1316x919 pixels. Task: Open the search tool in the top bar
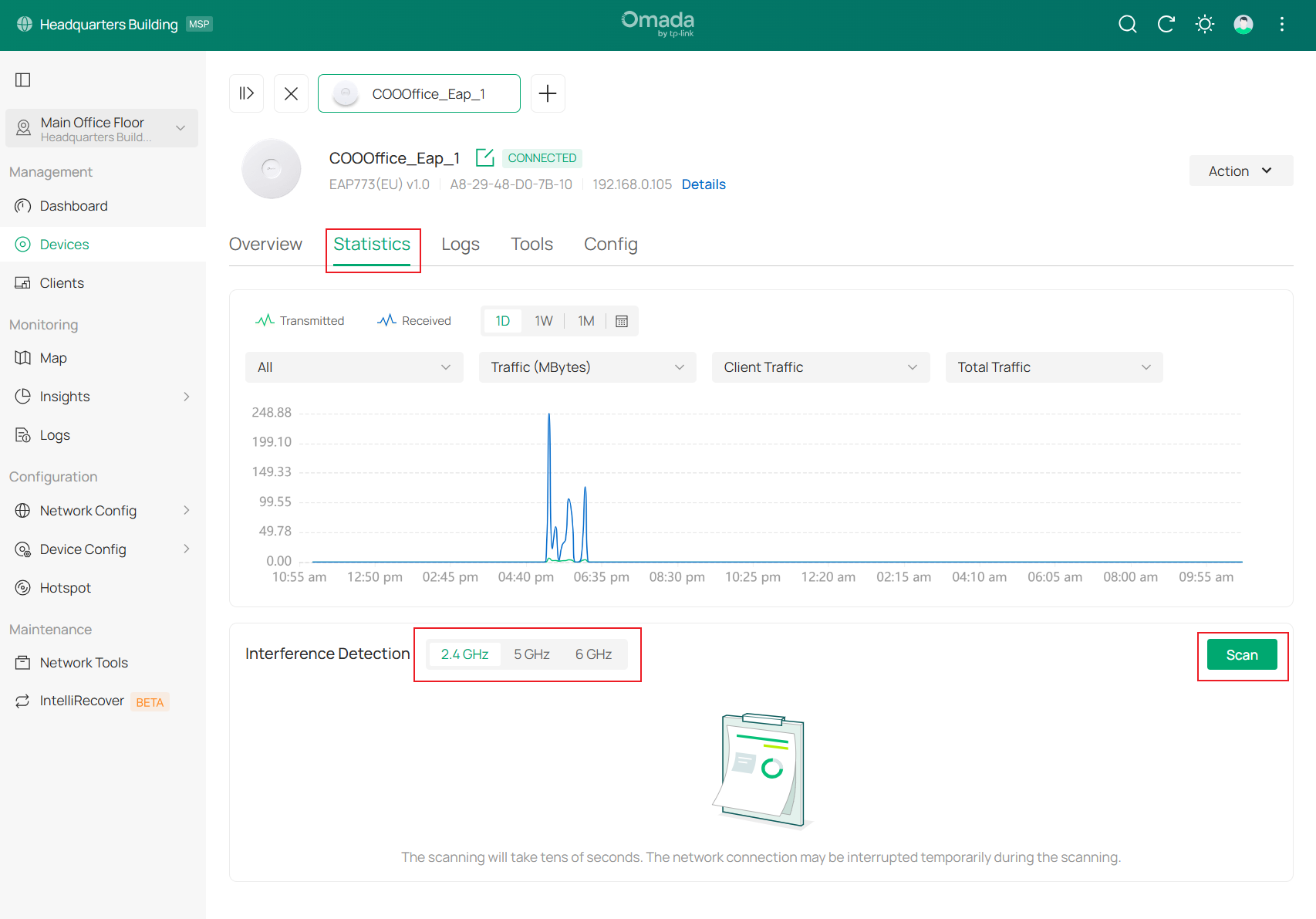(x=1127, y=24)
